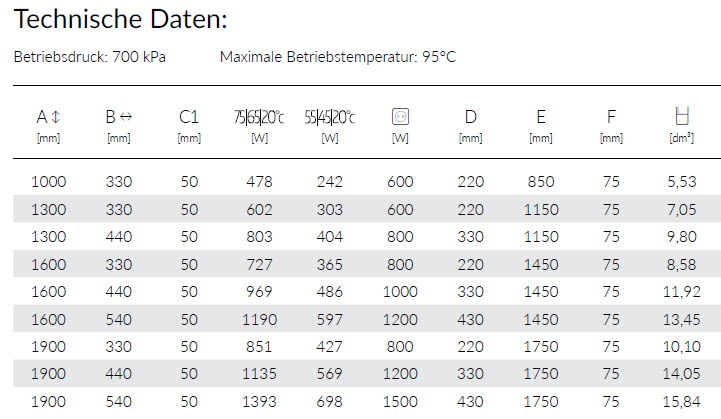Click Maximale Betriebstemperatur 95°C text

(337, 57)
